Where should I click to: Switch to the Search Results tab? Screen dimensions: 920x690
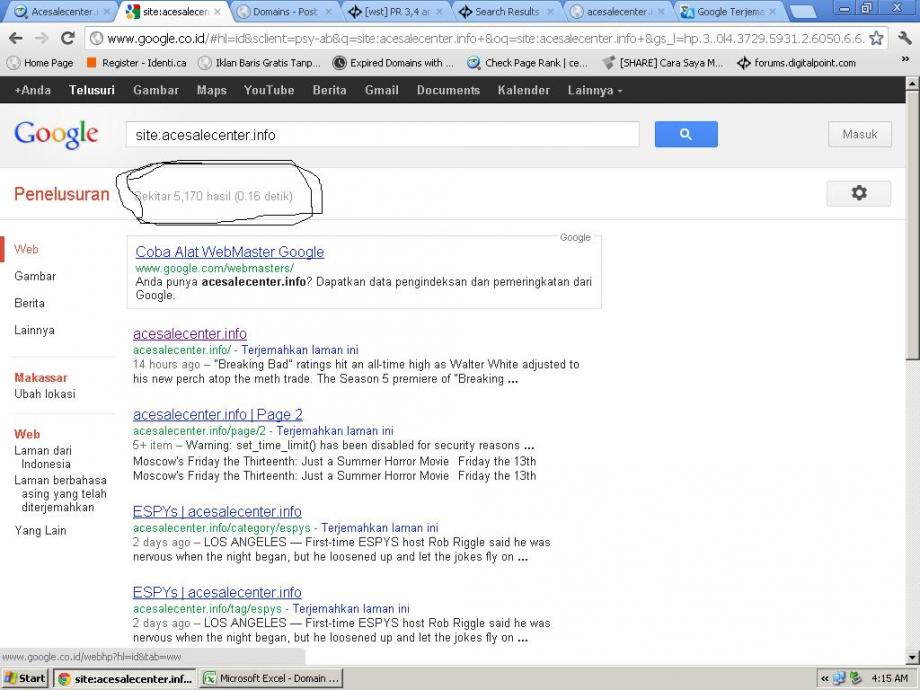[x=507, y=12]
